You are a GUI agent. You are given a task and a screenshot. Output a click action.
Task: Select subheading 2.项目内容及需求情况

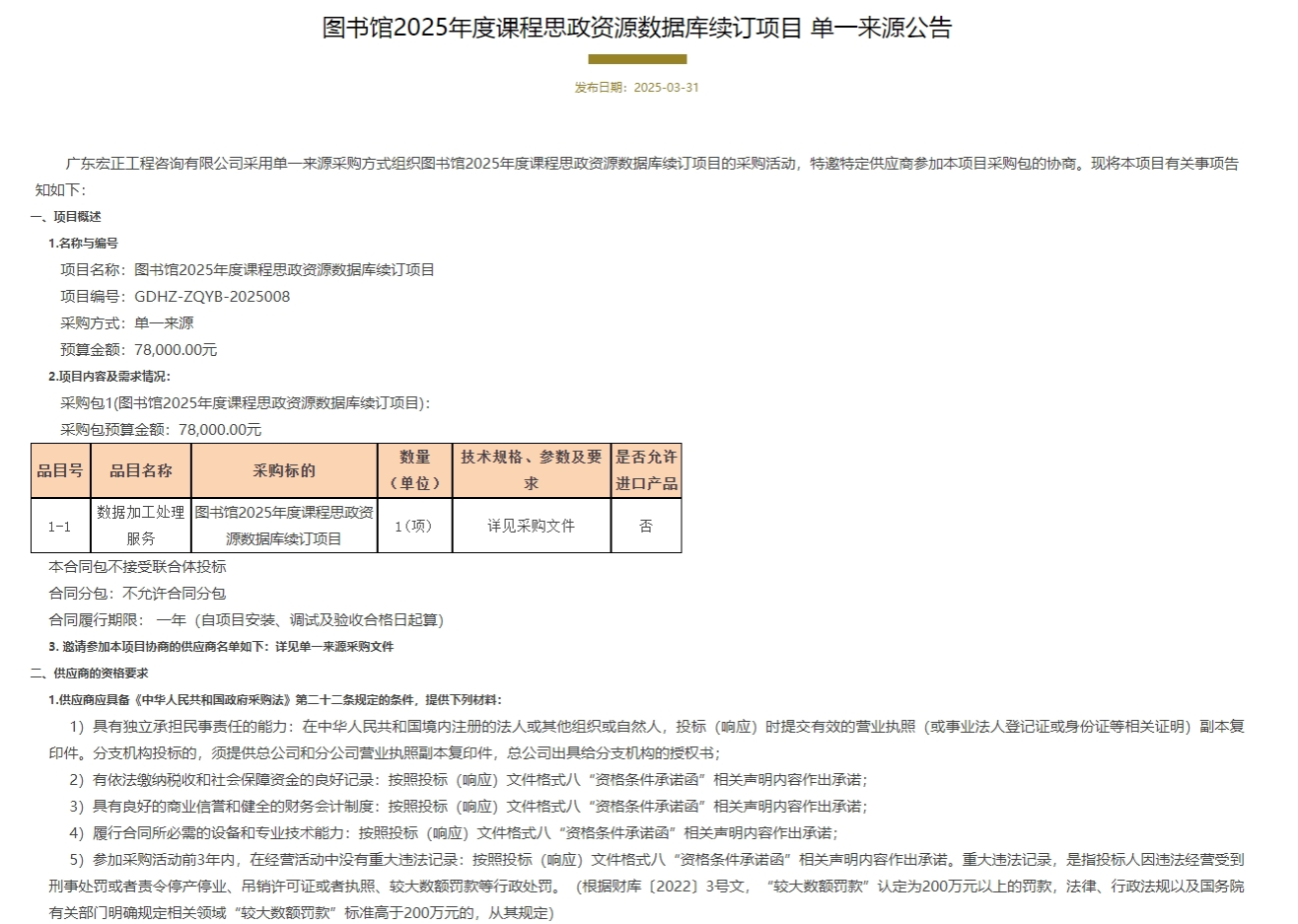[x=109, y=377]
